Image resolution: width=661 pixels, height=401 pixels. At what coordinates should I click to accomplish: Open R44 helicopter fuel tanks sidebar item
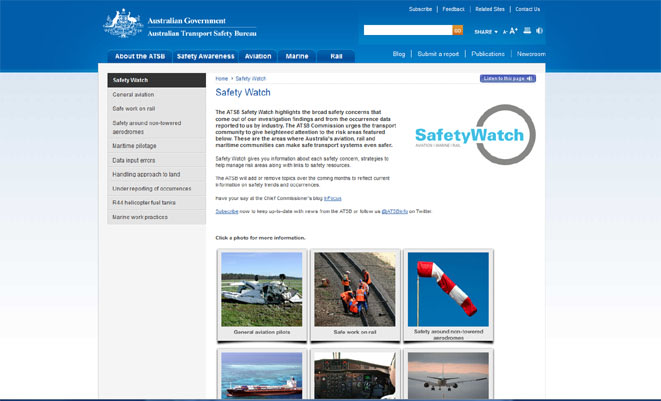157,202
